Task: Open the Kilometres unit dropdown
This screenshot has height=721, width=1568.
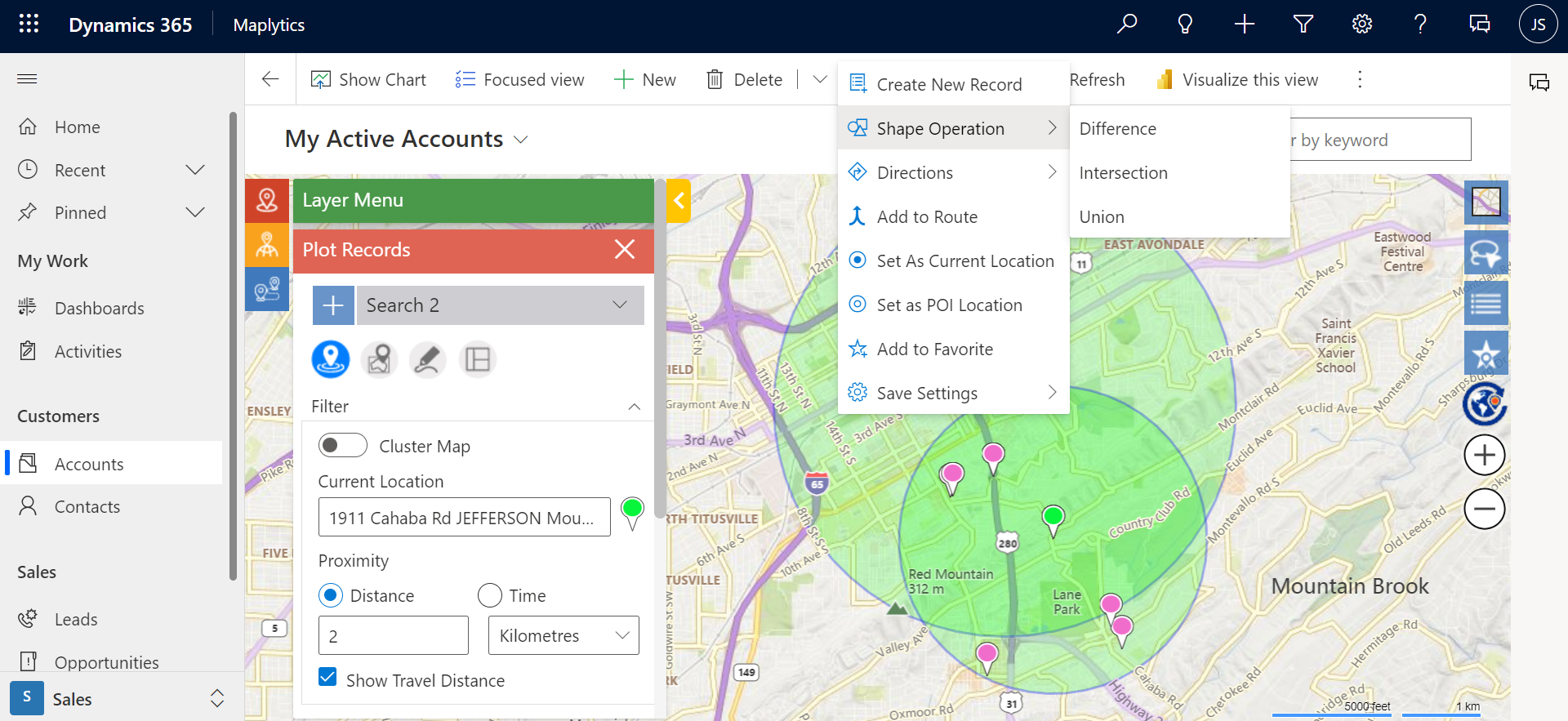Action: click(x=563, y=635)
